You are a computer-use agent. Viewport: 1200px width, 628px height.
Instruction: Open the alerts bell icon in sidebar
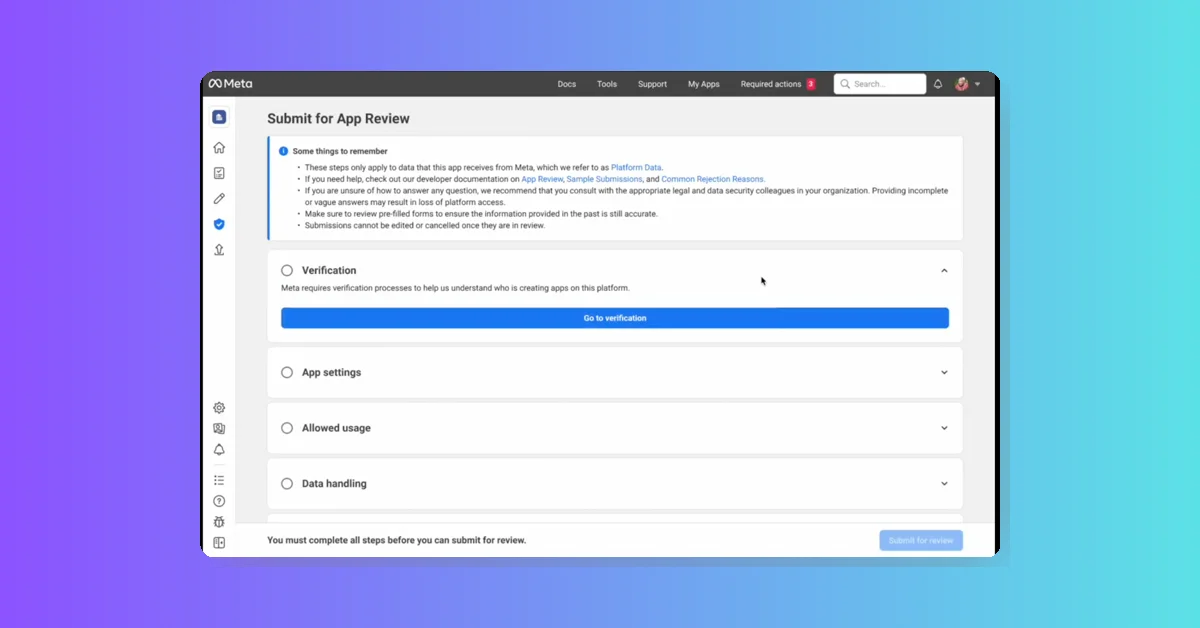coord(219,450)
